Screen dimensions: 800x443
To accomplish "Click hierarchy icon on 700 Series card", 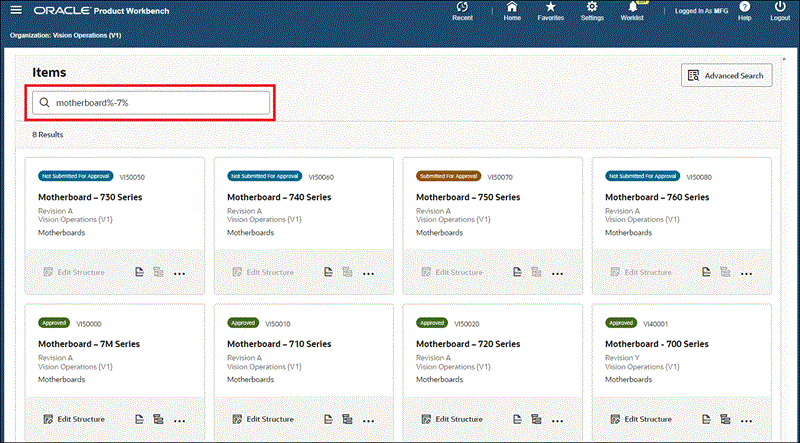I will click(726, 419).
